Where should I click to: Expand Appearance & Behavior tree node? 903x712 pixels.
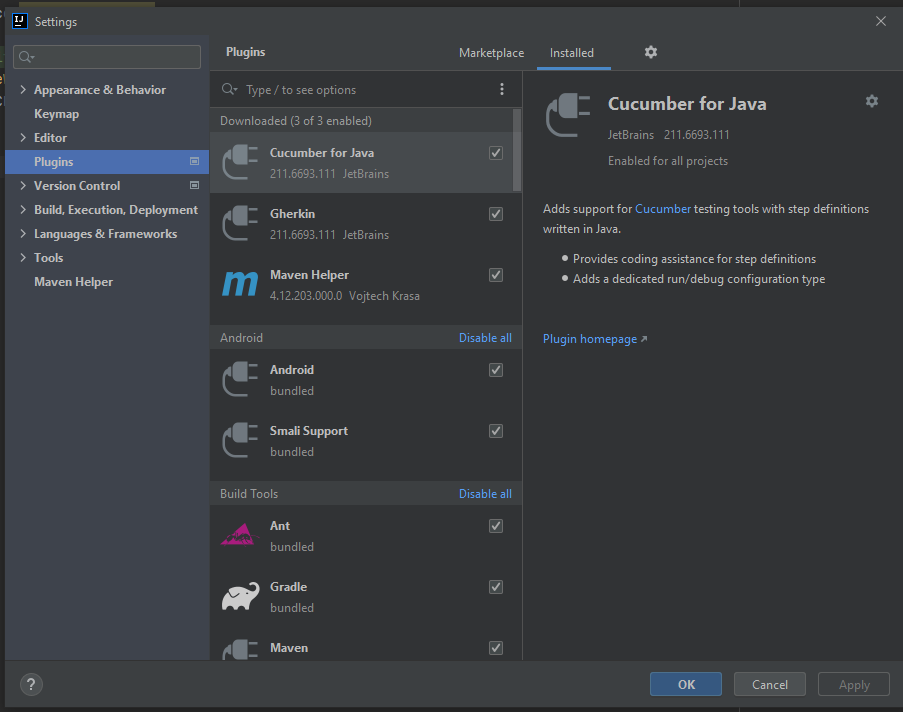click(x=23, y=89)
